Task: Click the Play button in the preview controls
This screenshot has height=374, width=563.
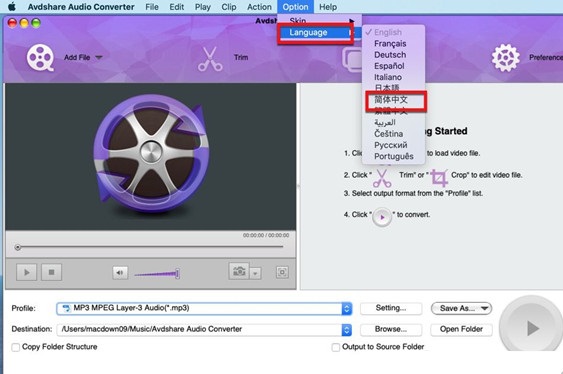Action: pos(27,272)
